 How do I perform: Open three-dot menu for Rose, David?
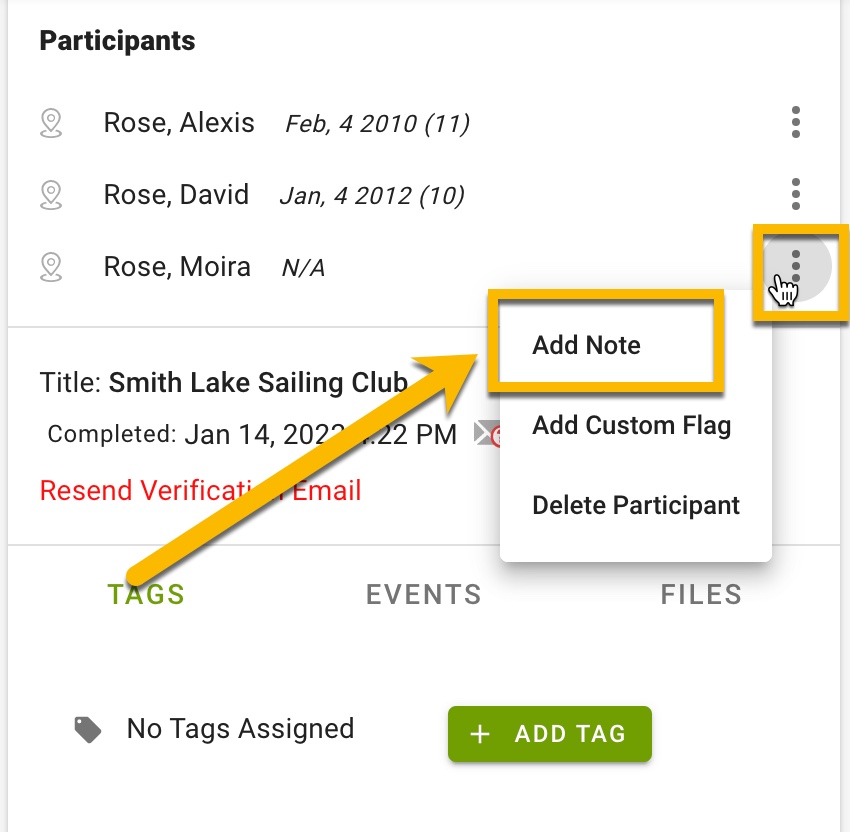click(x=795, y=194)
